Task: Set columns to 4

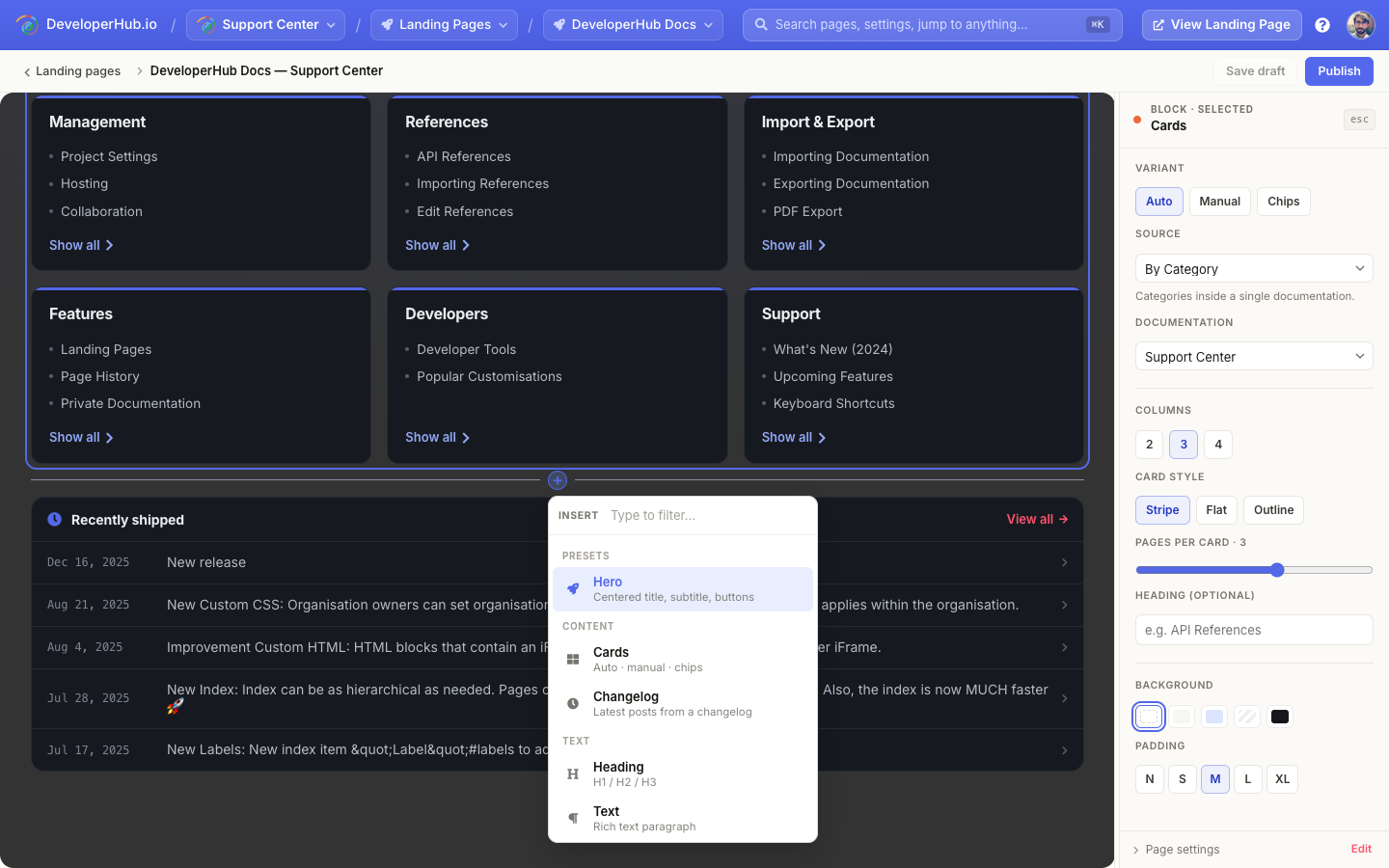Action: 1218,445
